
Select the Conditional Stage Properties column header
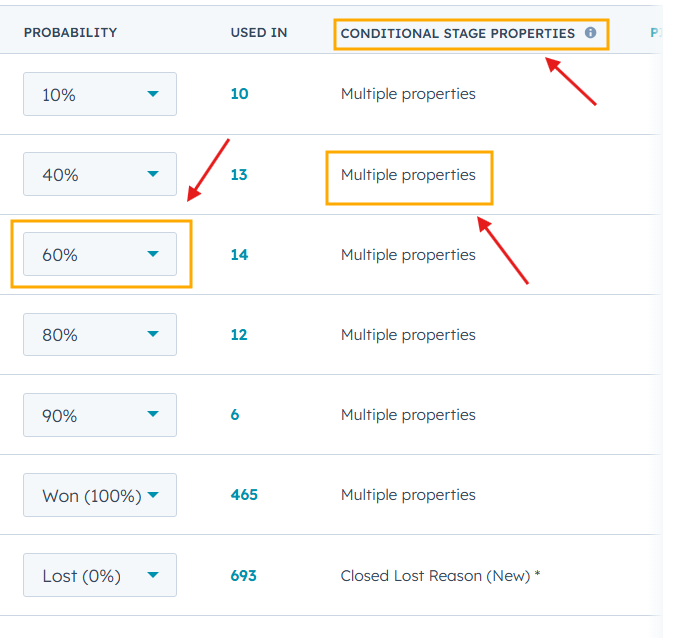(x=457, y=33)
